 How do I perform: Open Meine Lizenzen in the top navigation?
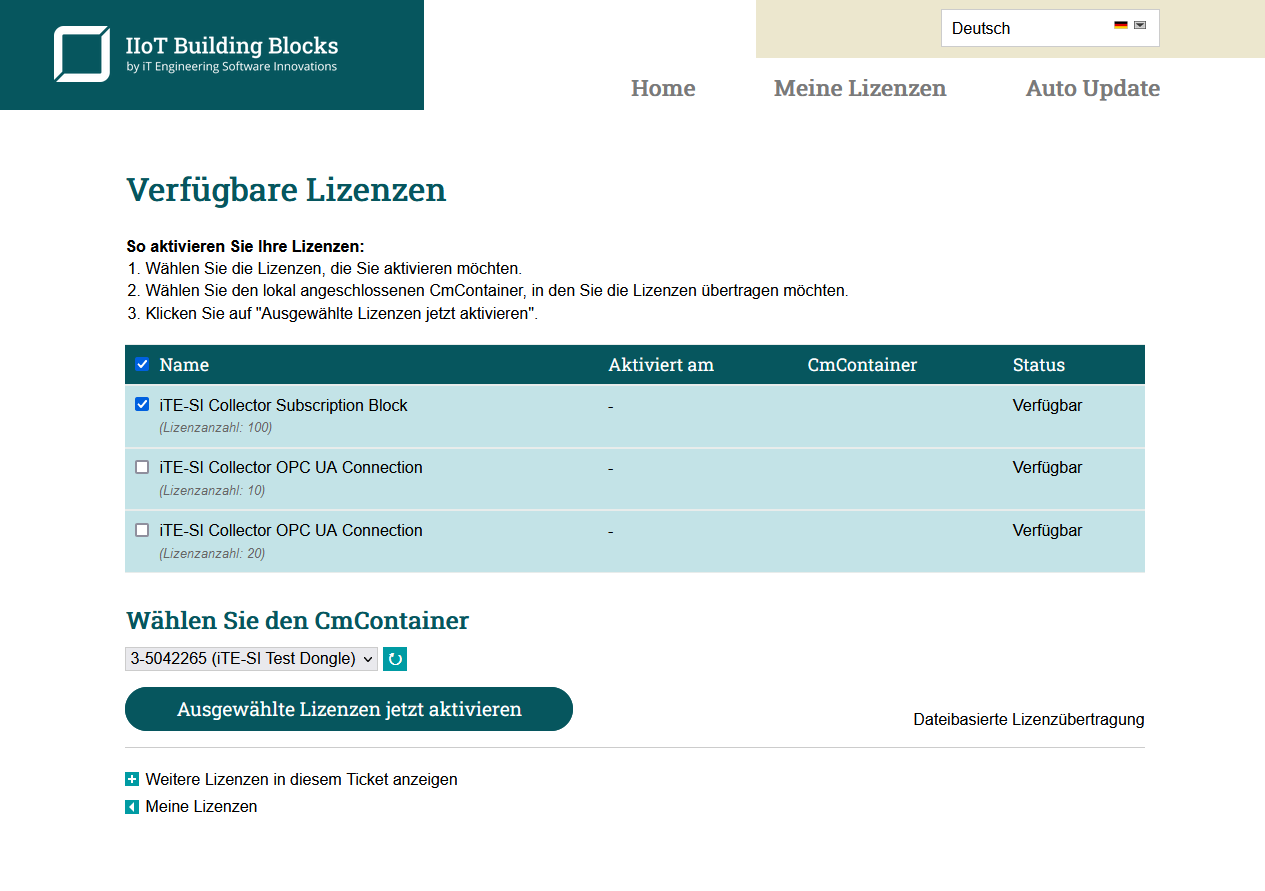pos(860,88)
